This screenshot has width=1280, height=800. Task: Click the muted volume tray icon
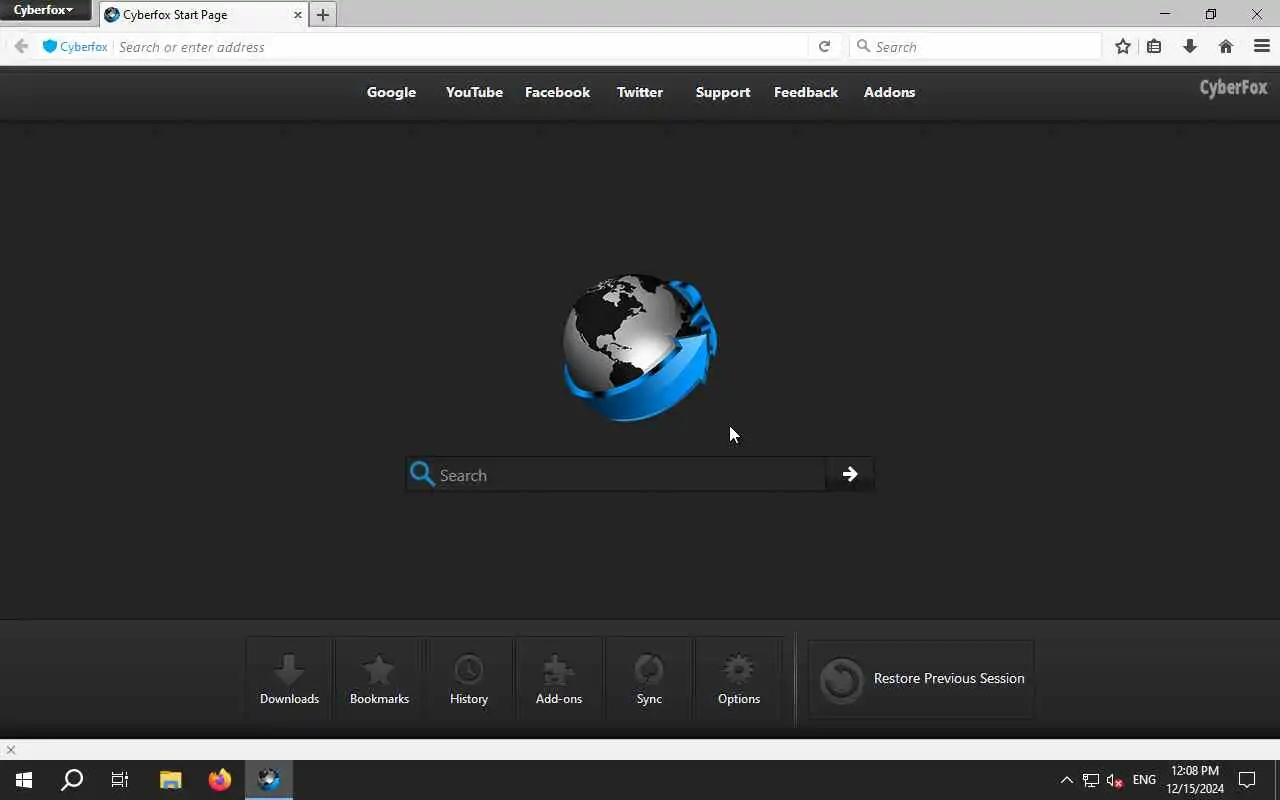pos(1115,780)
